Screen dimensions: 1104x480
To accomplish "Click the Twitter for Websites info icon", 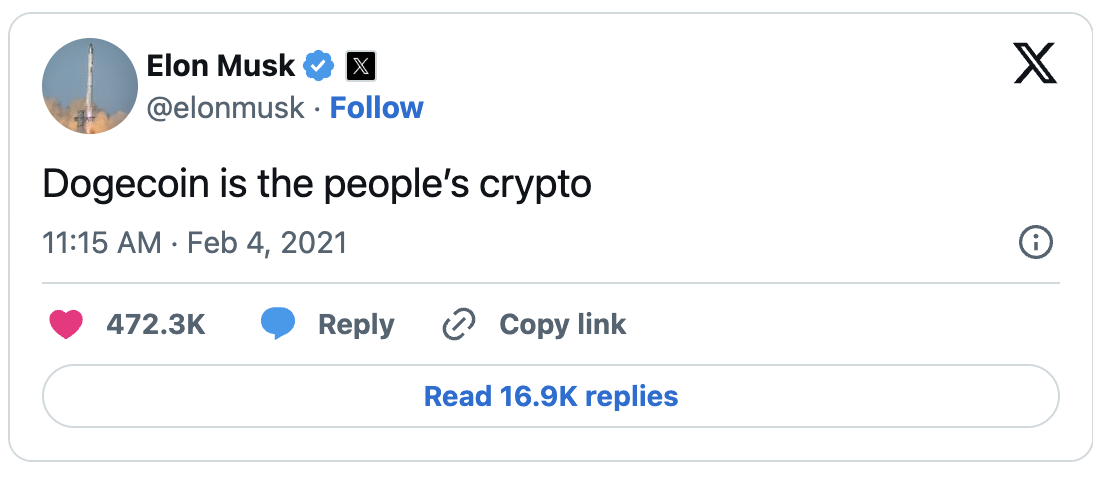I will point(1035,242).
